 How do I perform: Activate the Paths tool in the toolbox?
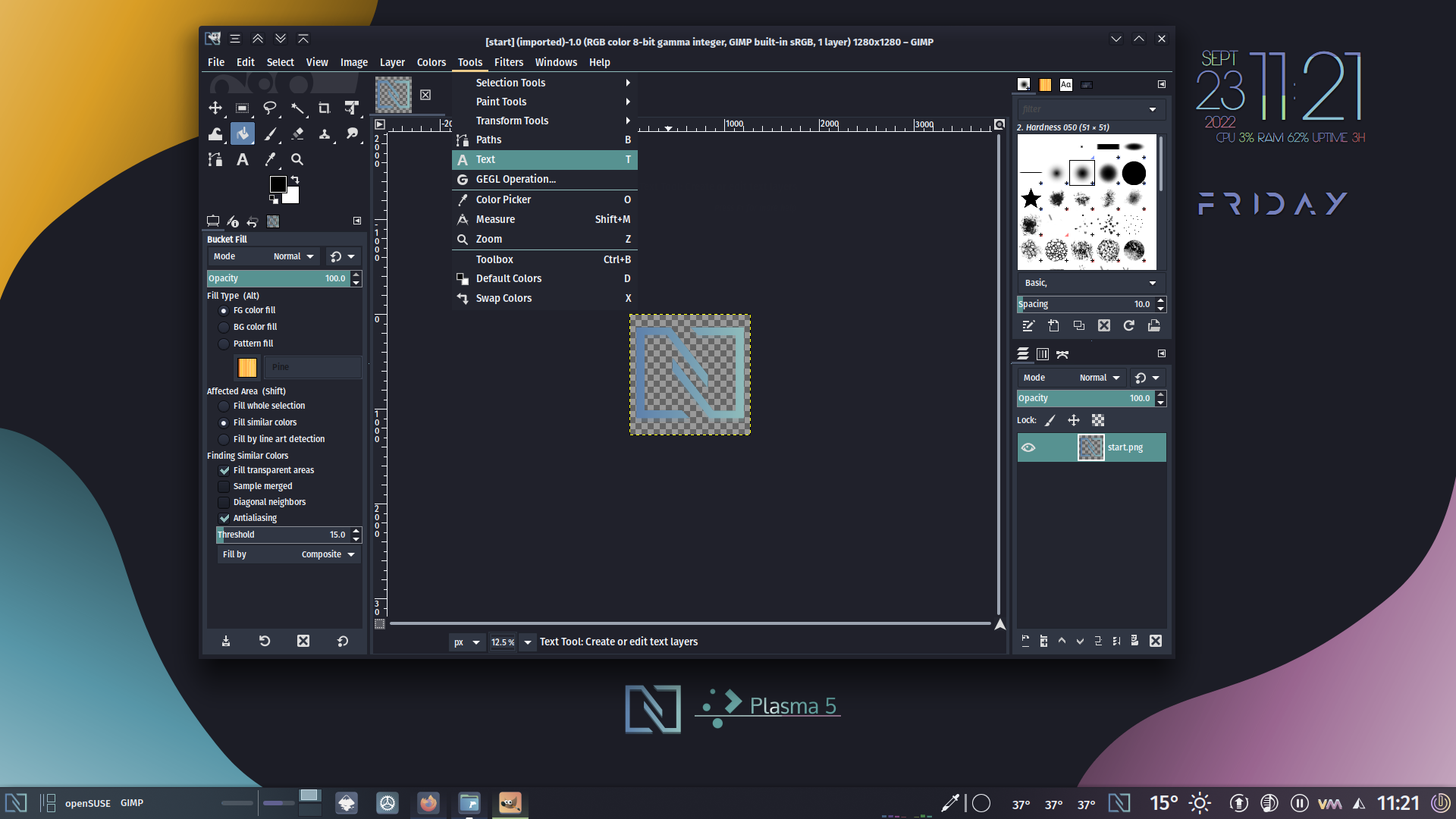coord(215,159)
